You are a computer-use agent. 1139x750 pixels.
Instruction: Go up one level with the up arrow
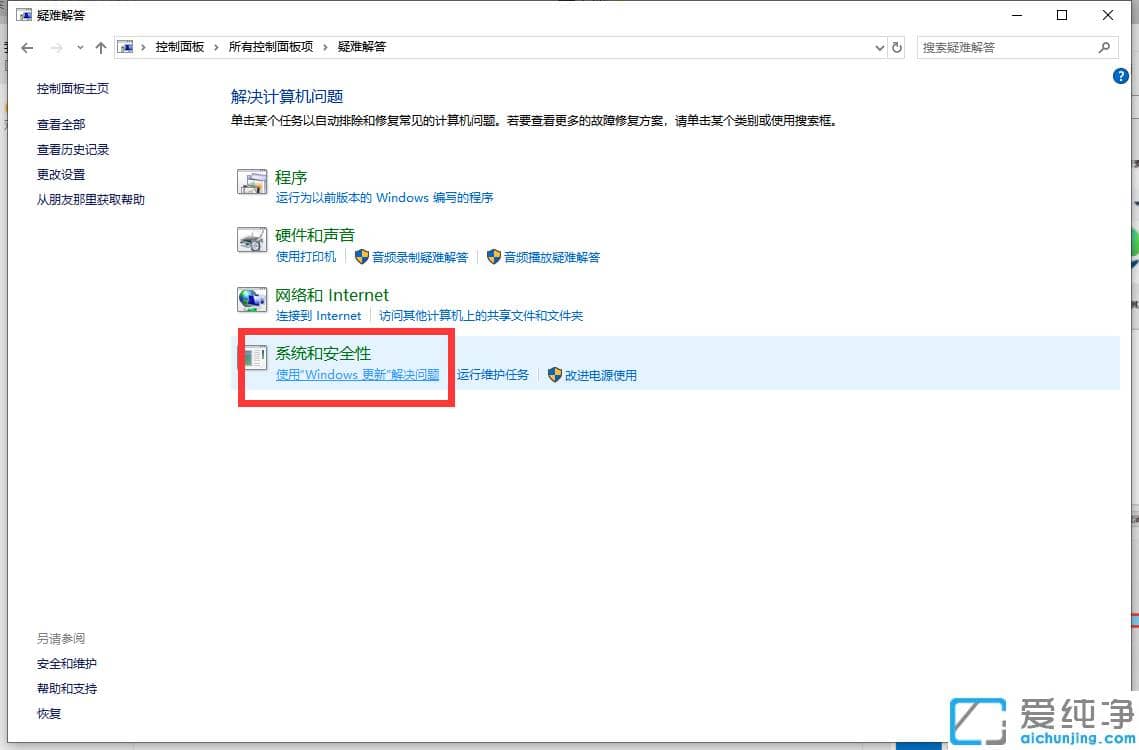[x=101, y=46]
